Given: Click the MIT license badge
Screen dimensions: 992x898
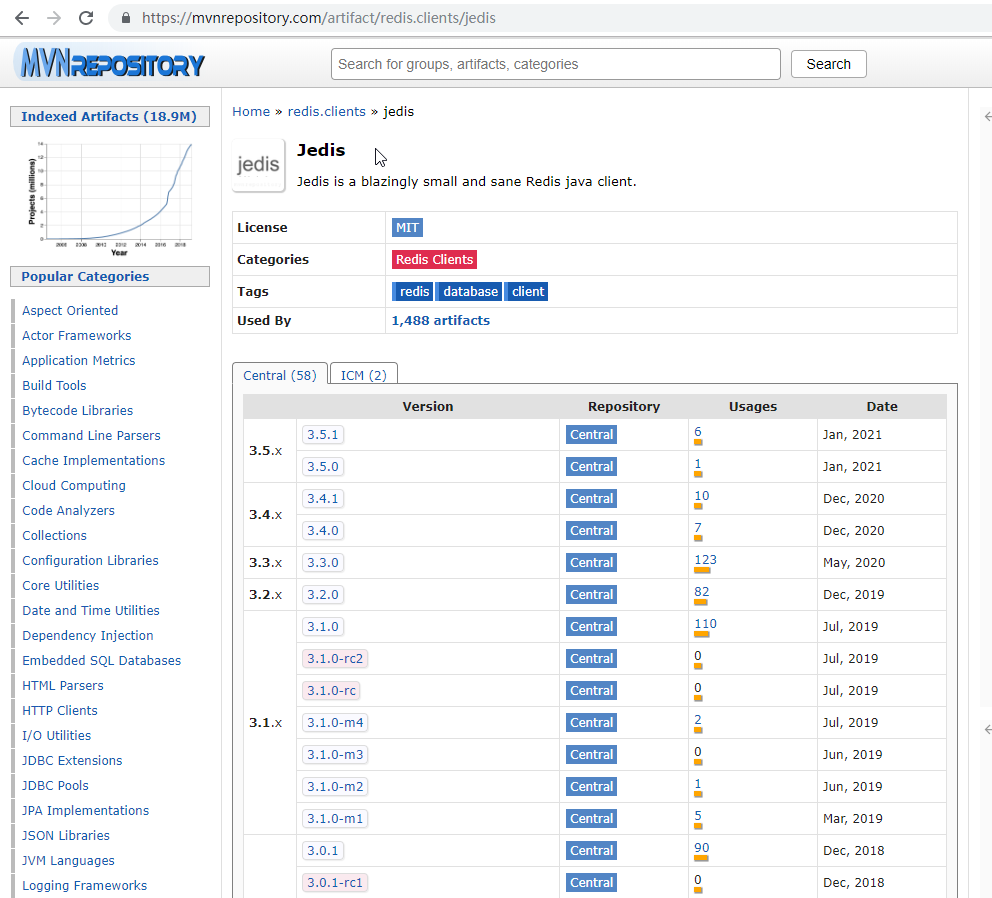Looking at the screenshot, I should pyautogui.click(x=407, y=227).
